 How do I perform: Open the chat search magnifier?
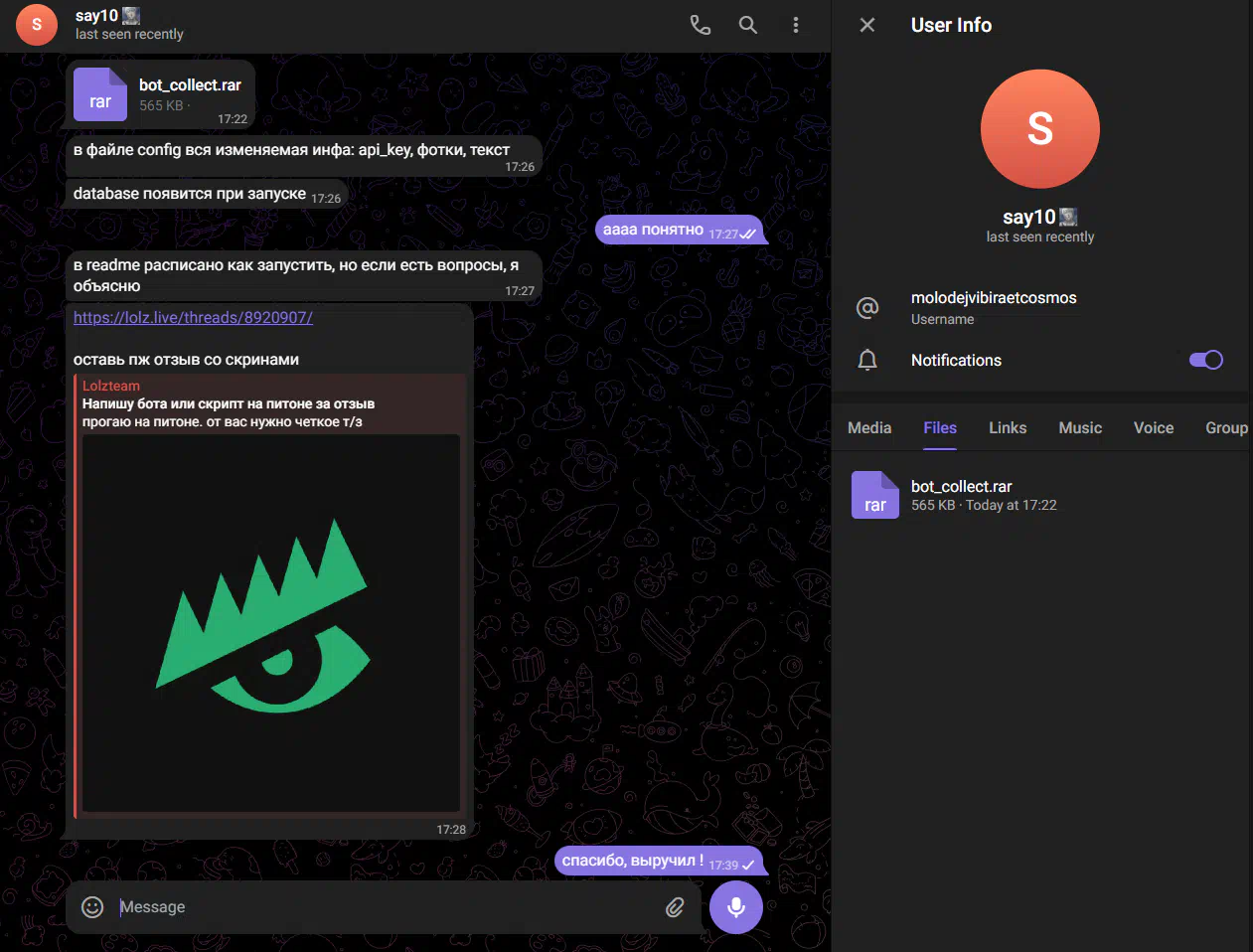[748, 25]
